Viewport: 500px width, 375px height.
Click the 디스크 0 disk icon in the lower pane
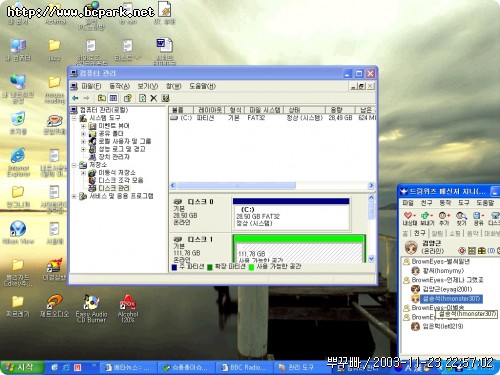click(x=178, y=202)
